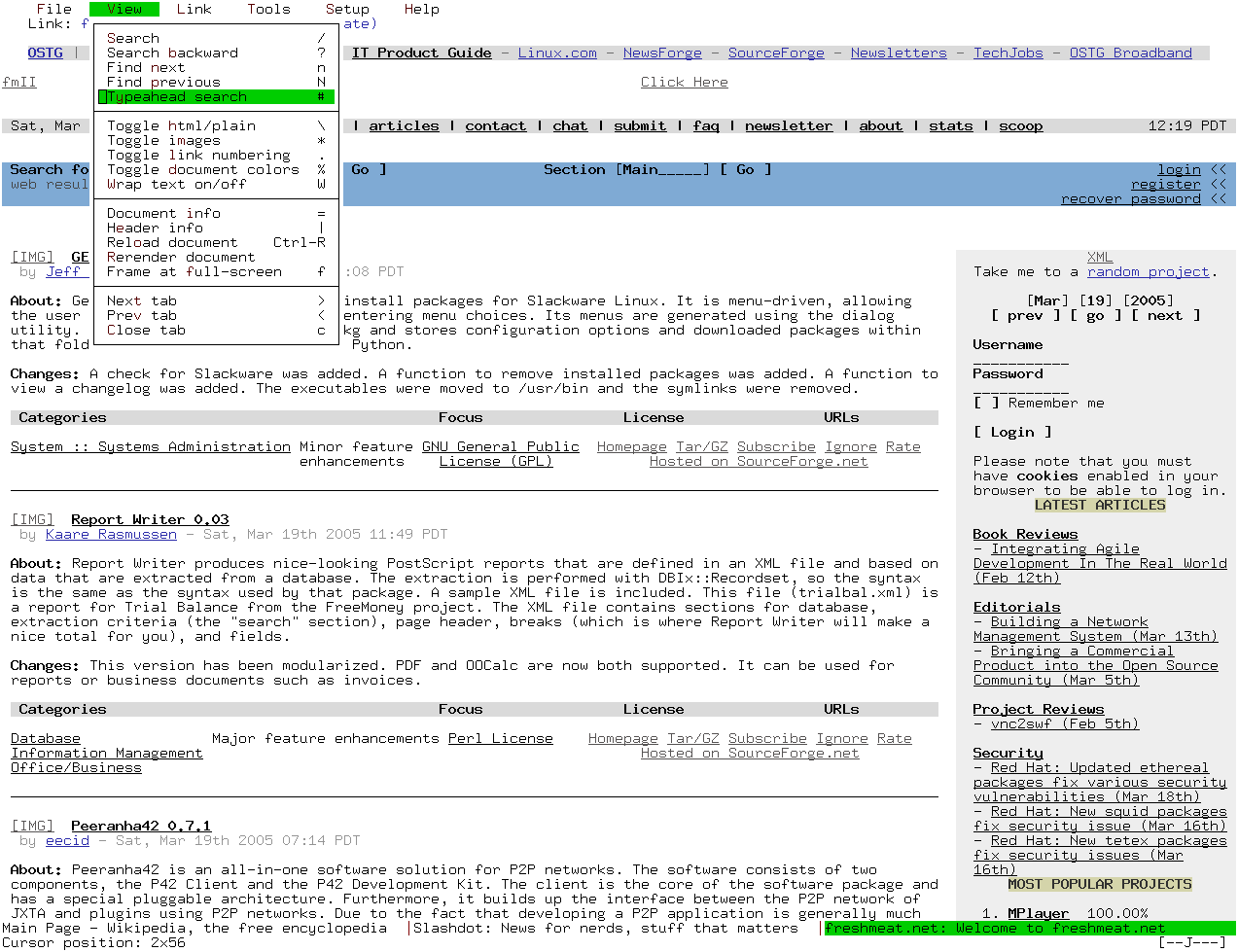Click the Report Writer IMG placeholder
This screenshot has width=1238, height=952.
pyautogui.click(x=32, y=520)
